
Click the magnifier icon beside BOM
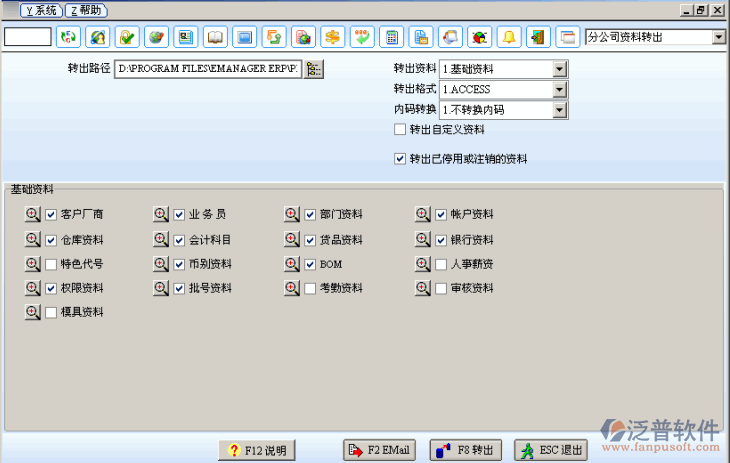point(292,264)
